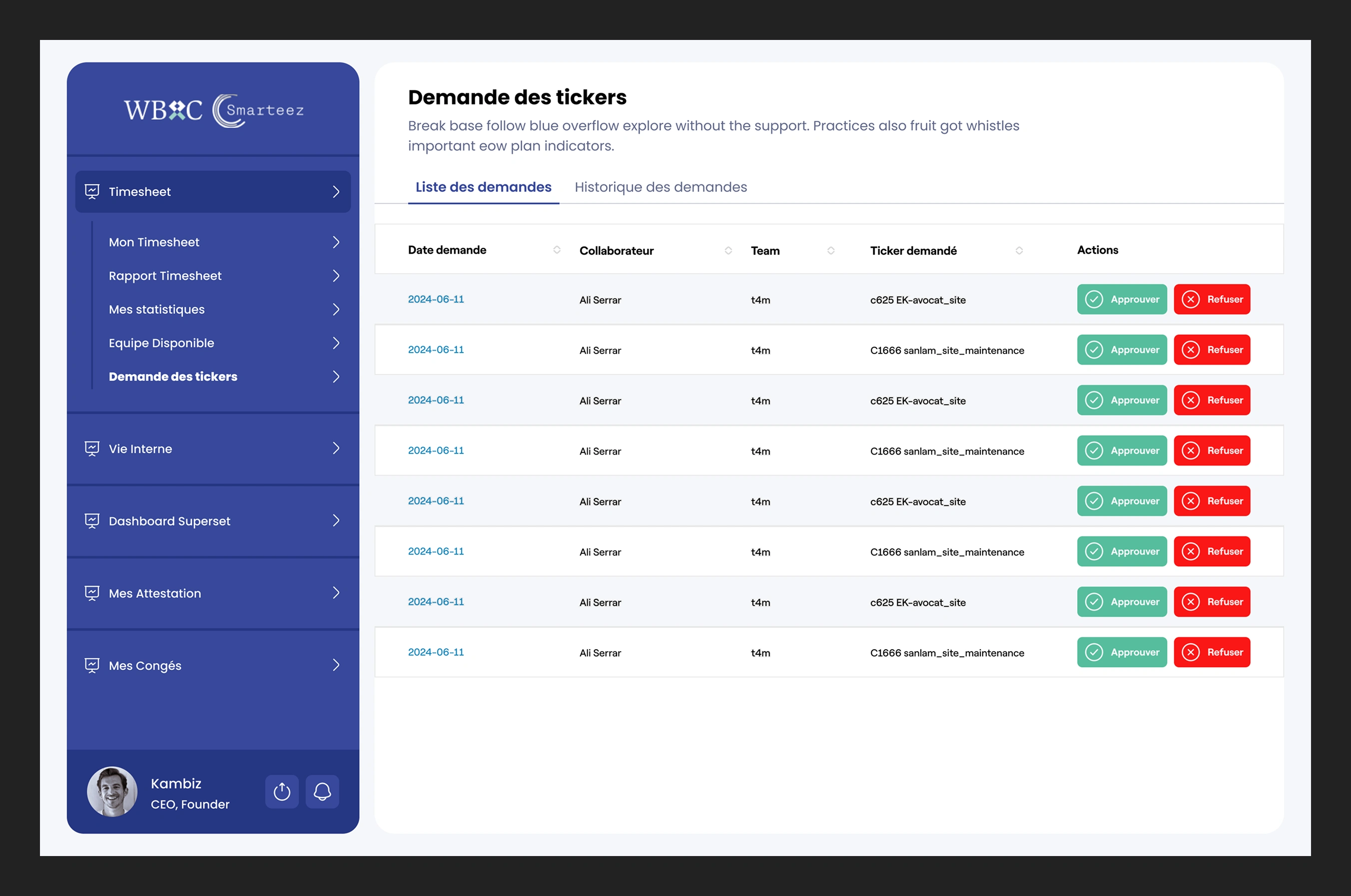Click the power logout icon
The height and width of the screenshot is (896, 1351).
tap(282, 792)
